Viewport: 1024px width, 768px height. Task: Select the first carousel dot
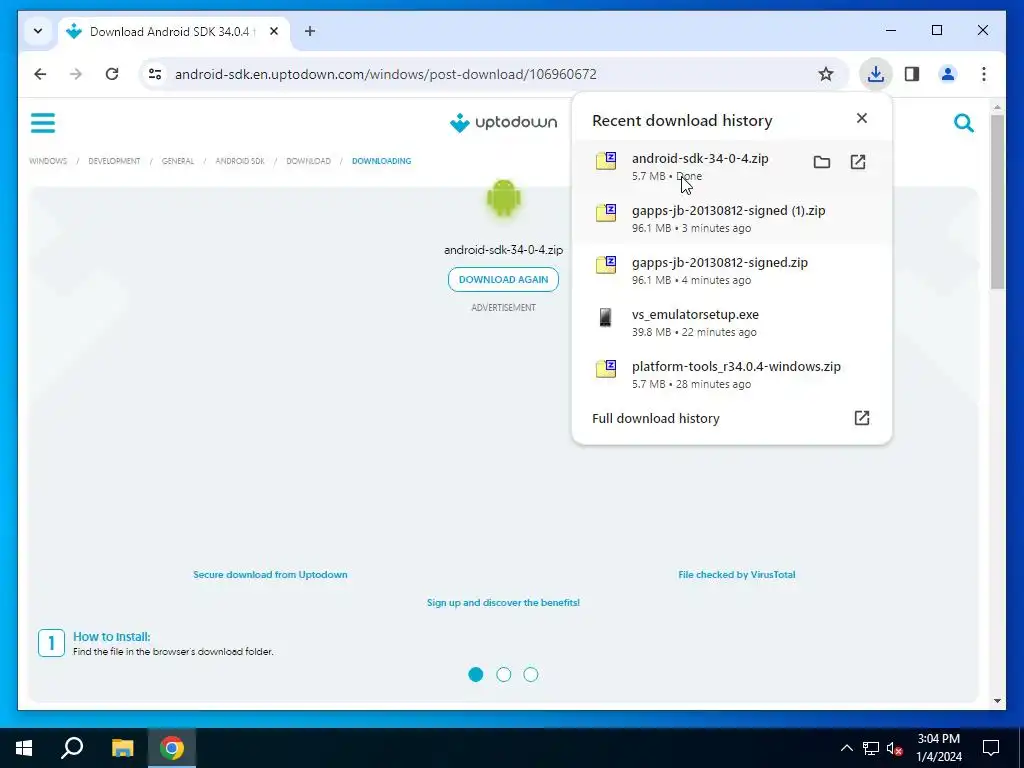pos(475,675)
